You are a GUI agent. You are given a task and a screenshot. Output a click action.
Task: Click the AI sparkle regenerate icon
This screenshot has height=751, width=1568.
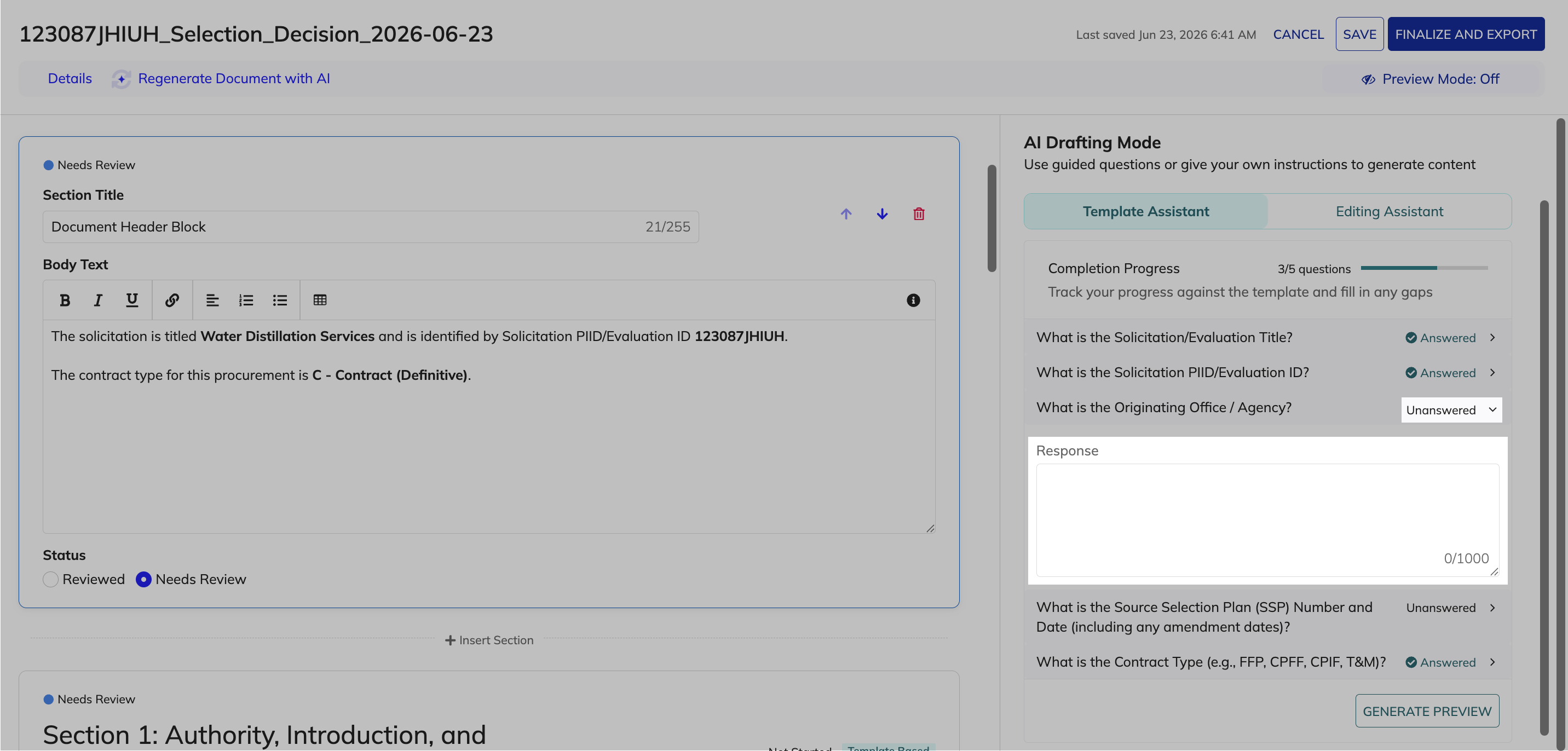(121, 79)
